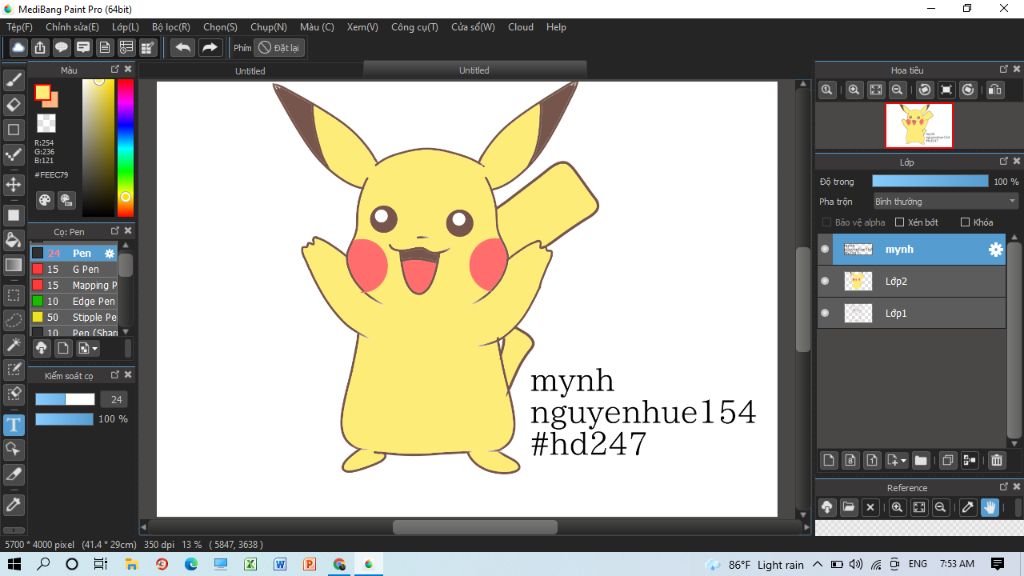Screen dimensions: 1024x576
Task: Delete layer using the trash icon
Action: 997,460
